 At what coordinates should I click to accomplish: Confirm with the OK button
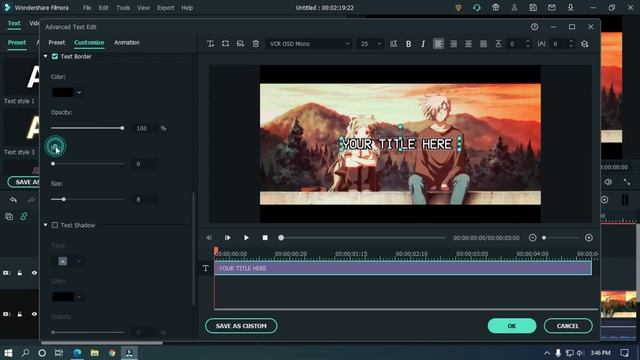pyautogui.click(x=512, y=326)
